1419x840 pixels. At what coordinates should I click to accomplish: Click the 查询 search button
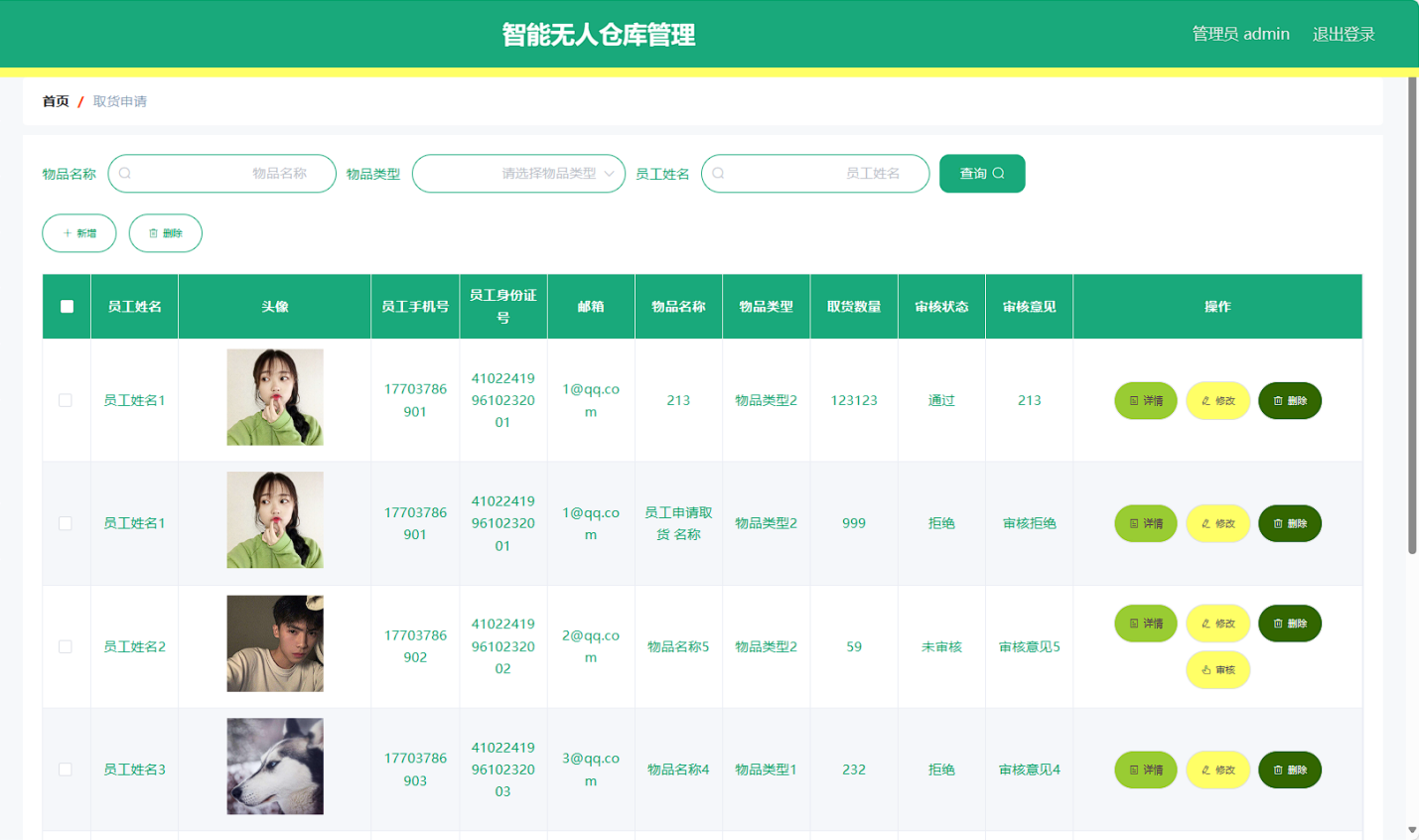(x=982, y=174)
